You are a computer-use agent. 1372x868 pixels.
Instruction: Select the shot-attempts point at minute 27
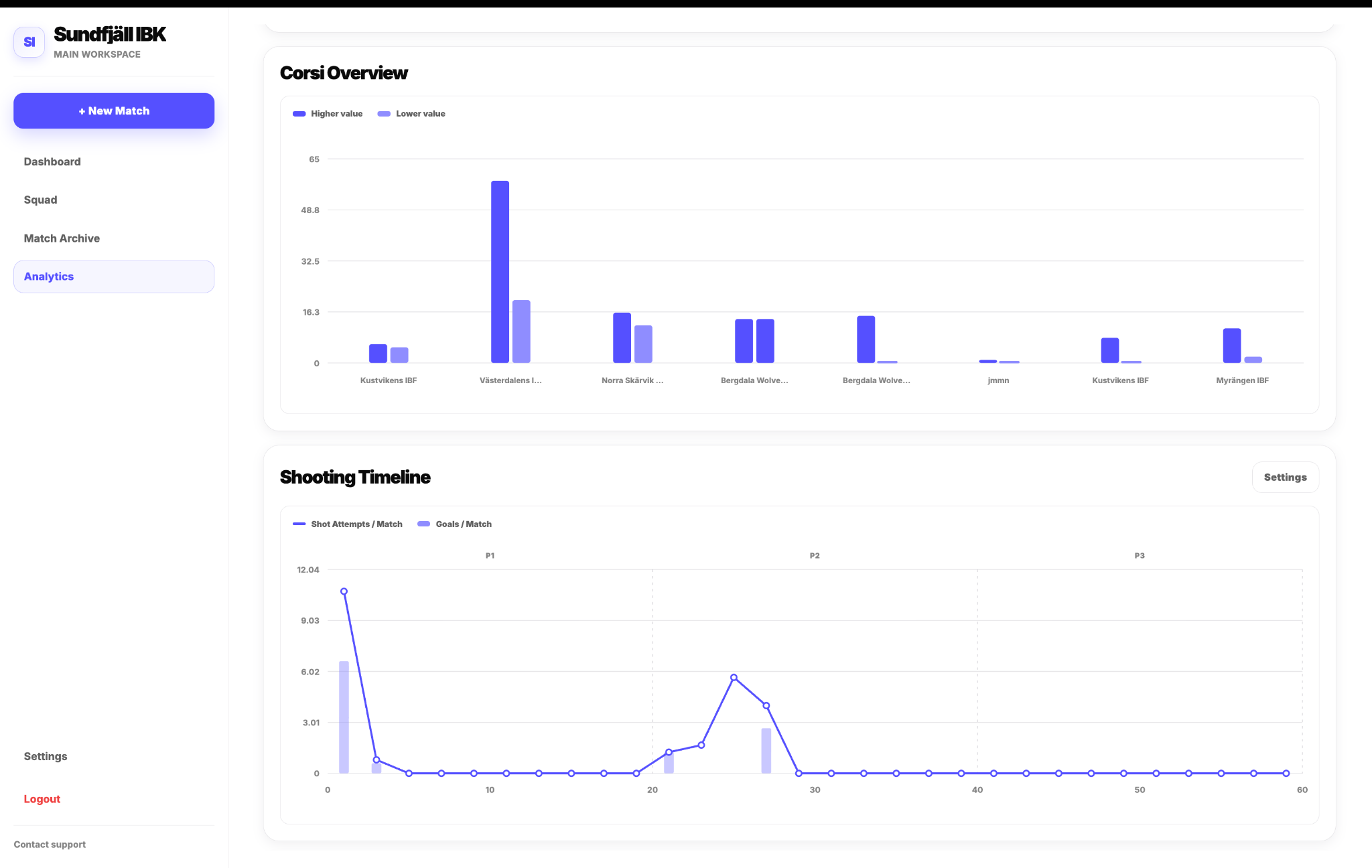(766, 706)
